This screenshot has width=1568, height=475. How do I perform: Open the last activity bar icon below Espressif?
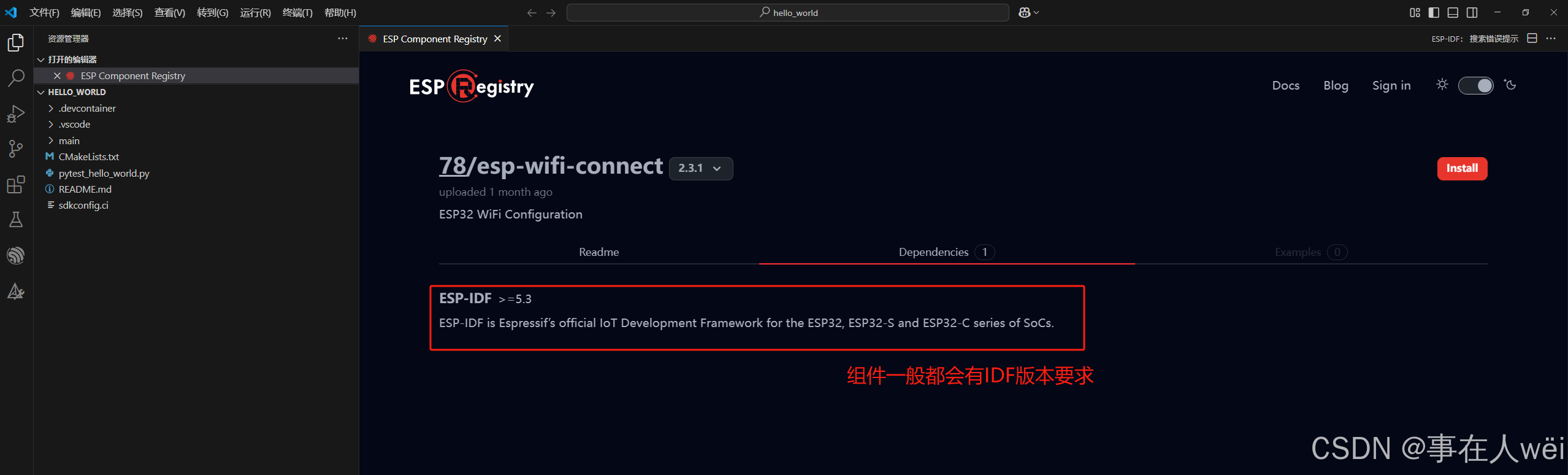click(16, 291)
